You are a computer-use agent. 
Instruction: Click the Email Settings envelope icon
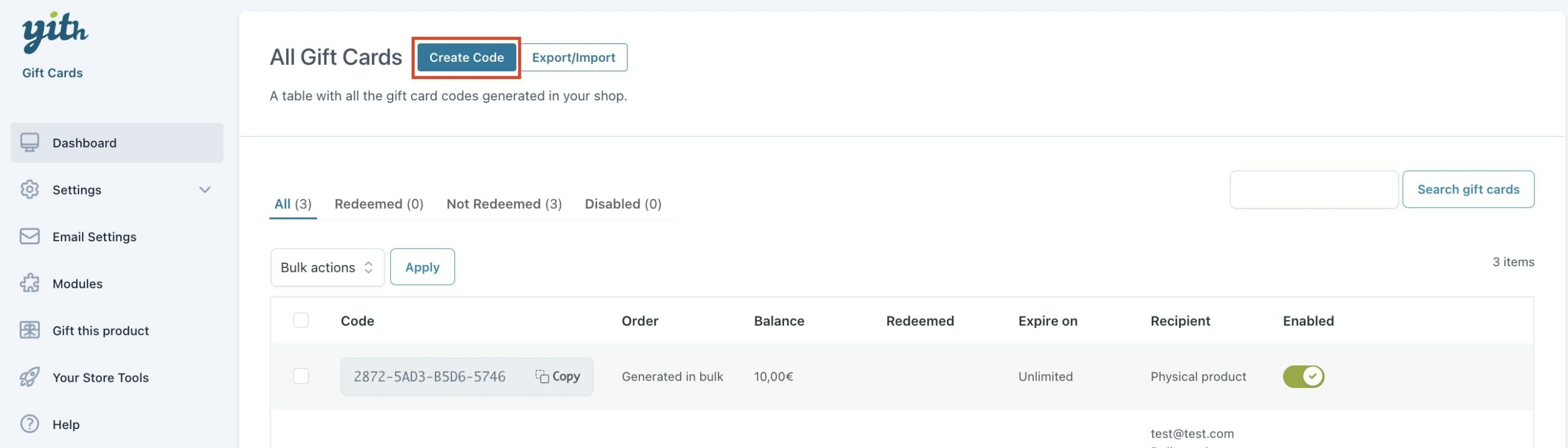29,236
